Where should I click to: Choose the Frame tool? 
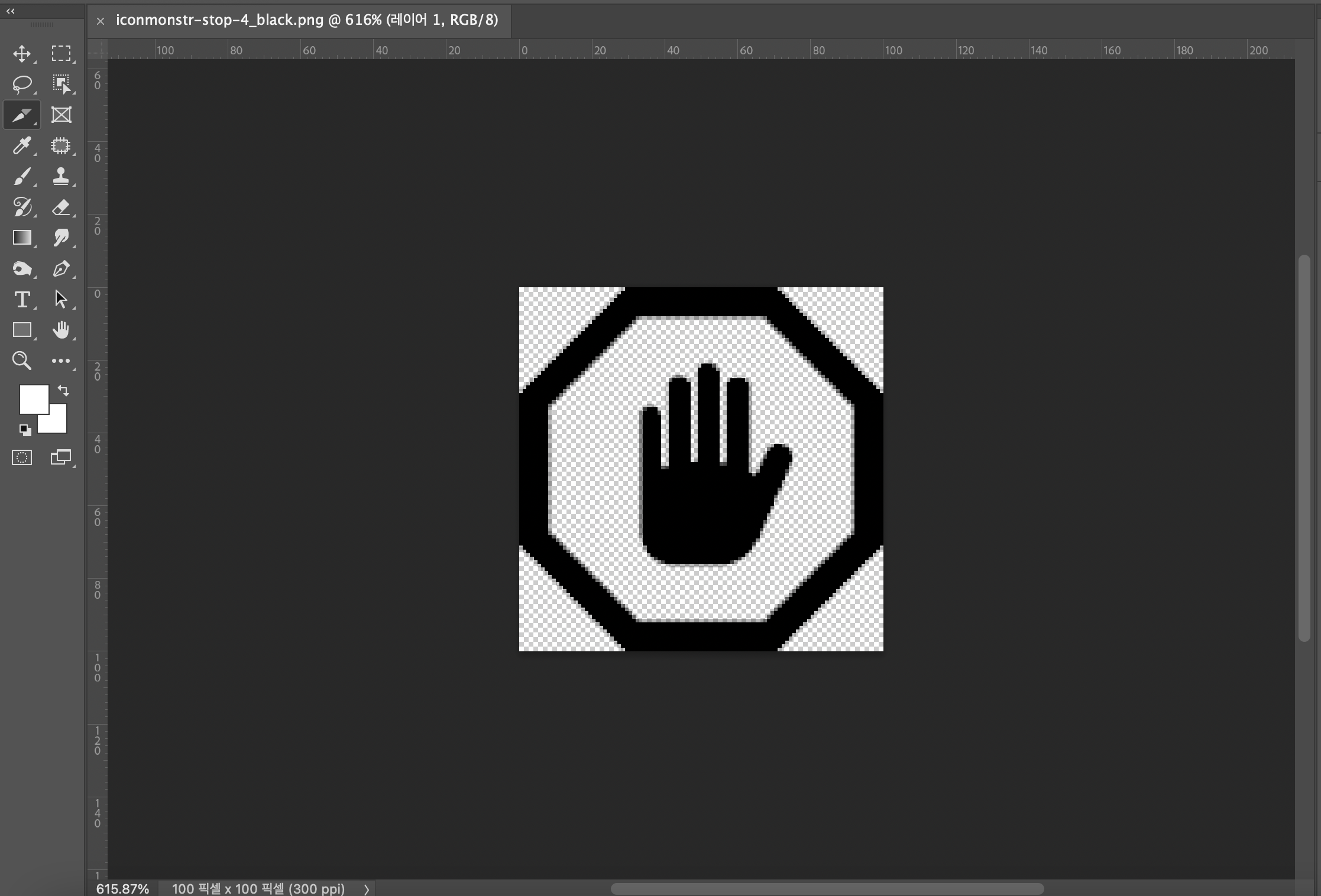pyautogui.click(x=61, y=115)
